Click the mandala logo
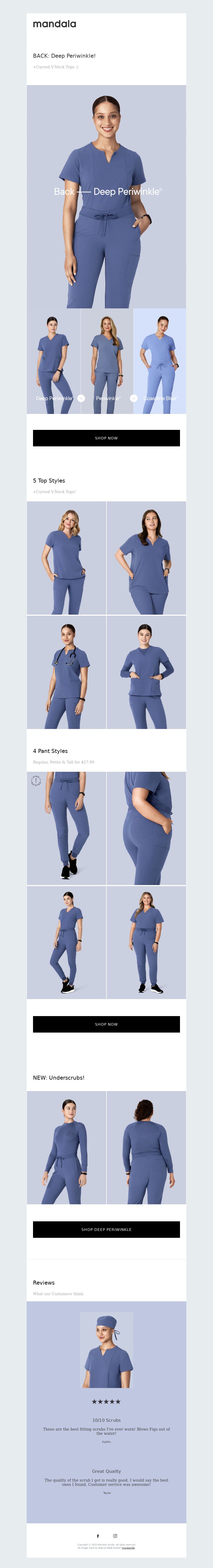This screenshot has width=213, height=1568. (54, 24)
